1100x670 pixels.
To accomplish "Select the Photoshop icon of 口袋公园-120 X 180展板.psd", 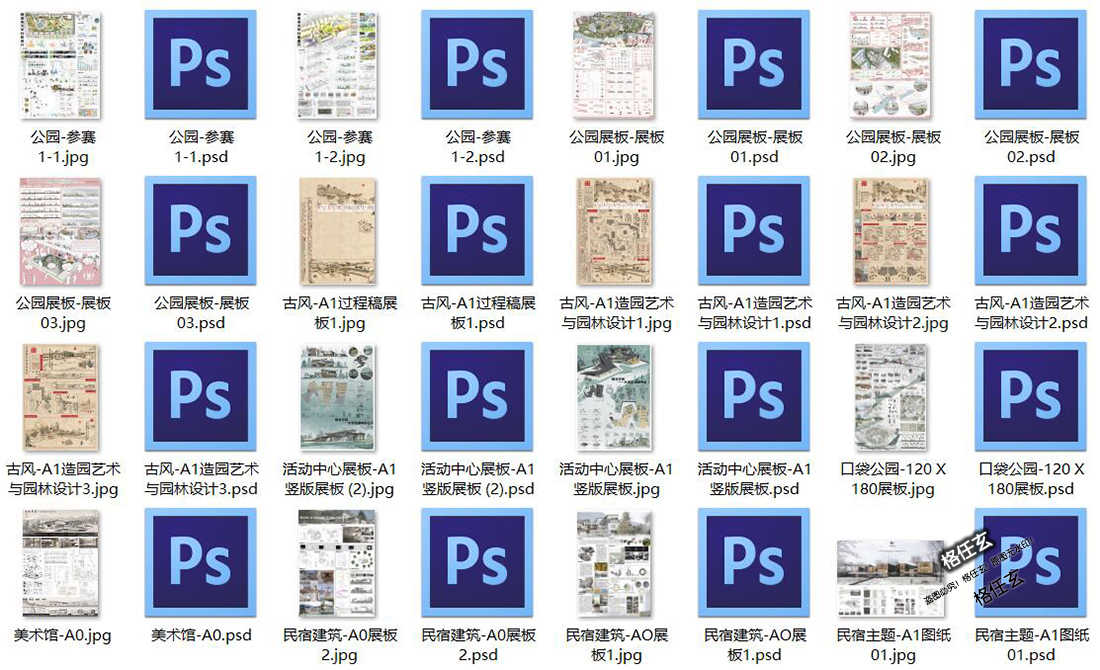I will pos(1031,396).
